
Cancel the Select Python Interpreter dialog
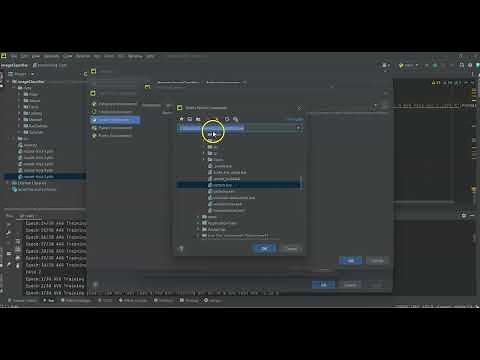pos(292,248)
